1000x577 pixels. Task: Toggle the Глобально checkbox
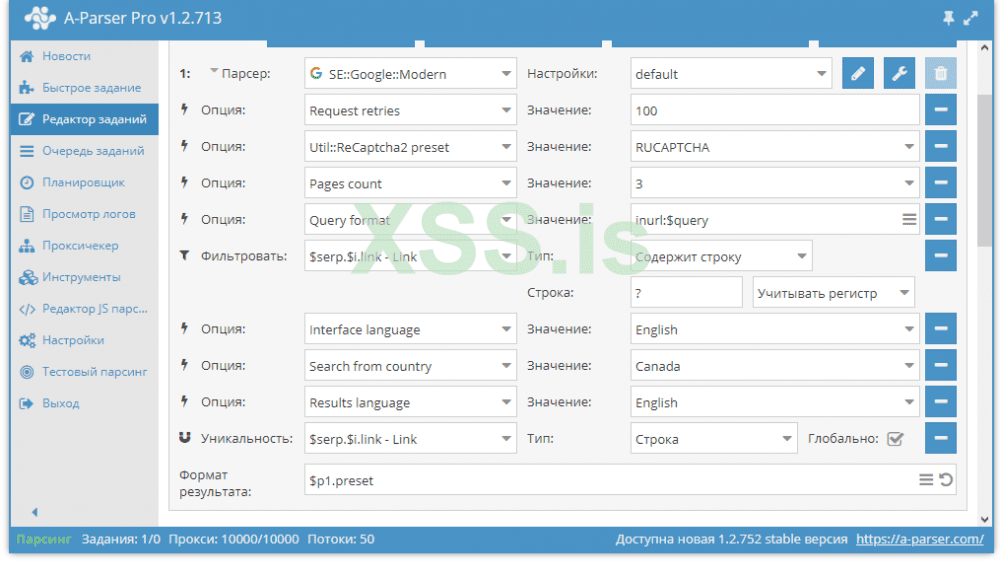[895, 439]
